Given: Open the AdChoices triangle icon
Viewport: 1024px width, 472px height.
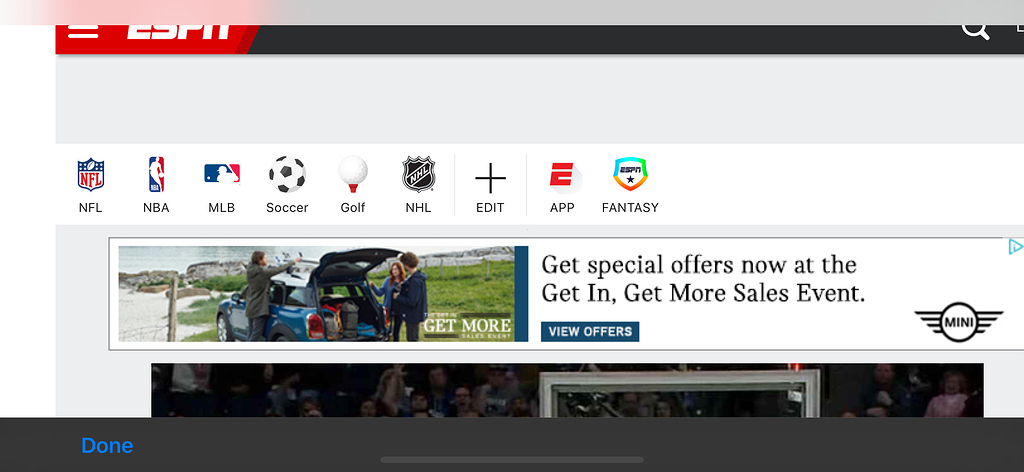Looking at the screenshot, I should coord(1016,247).
